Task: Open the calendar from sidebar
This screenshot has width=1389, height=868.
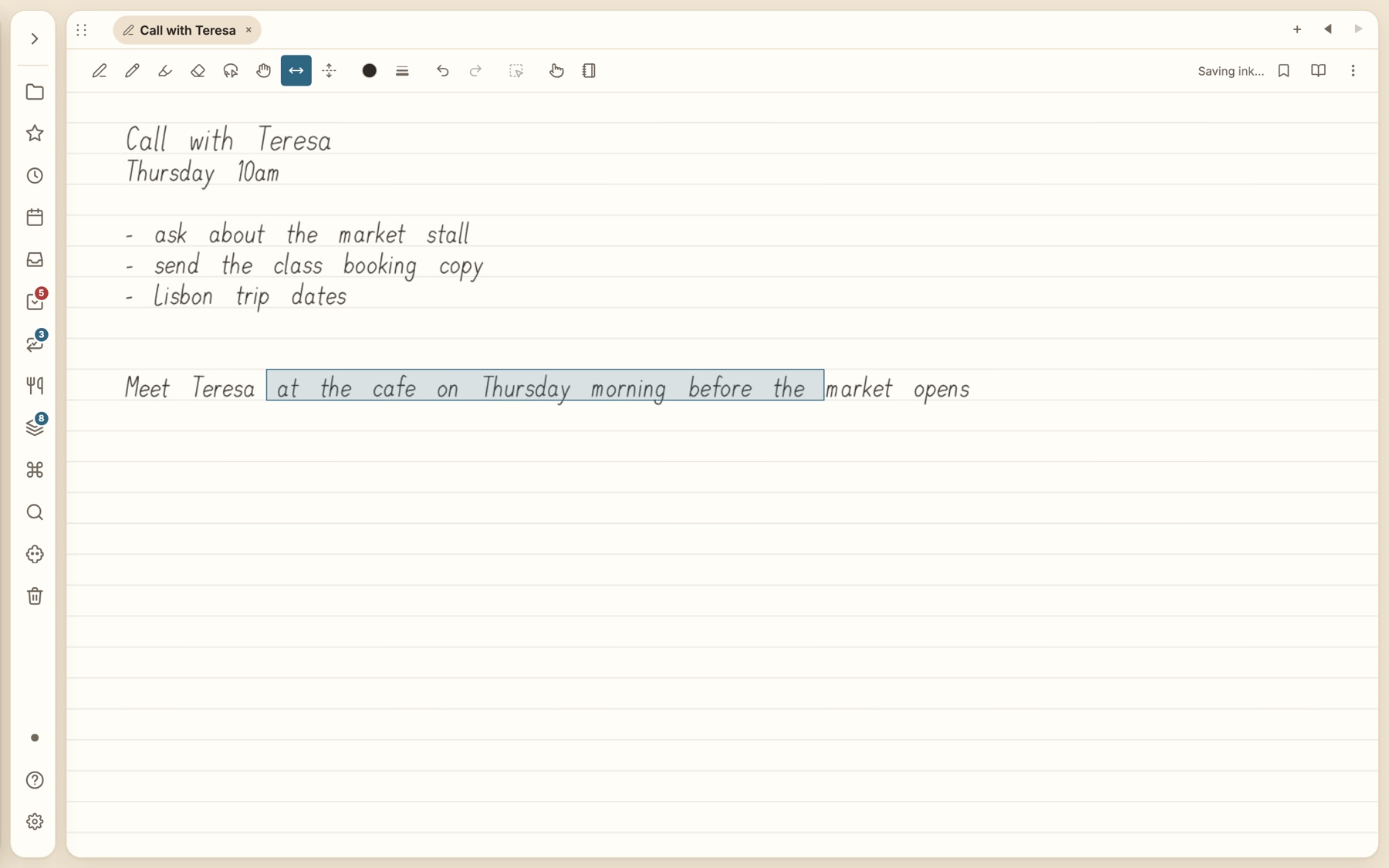Action: point(35,218)
